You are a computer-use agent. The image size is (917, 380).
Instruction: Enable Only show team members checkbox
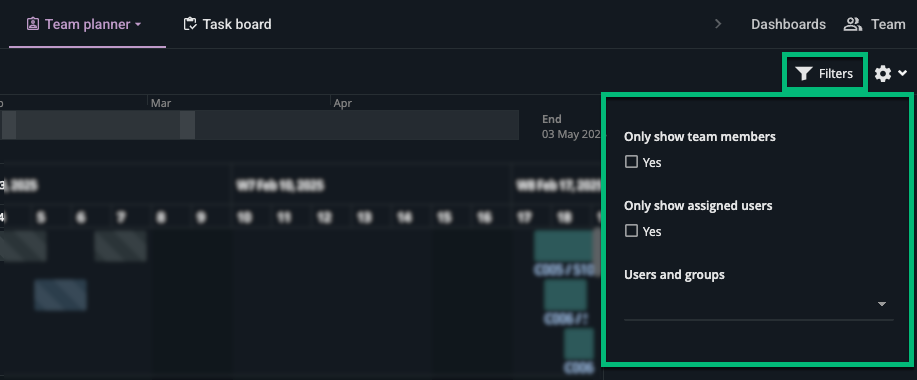(631, 162)
